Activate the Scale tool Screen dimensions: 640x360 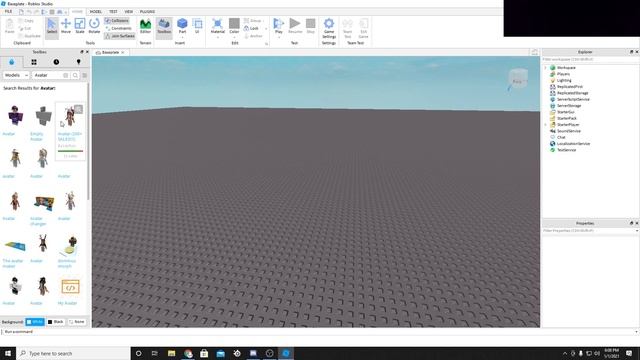click(80, 26)
